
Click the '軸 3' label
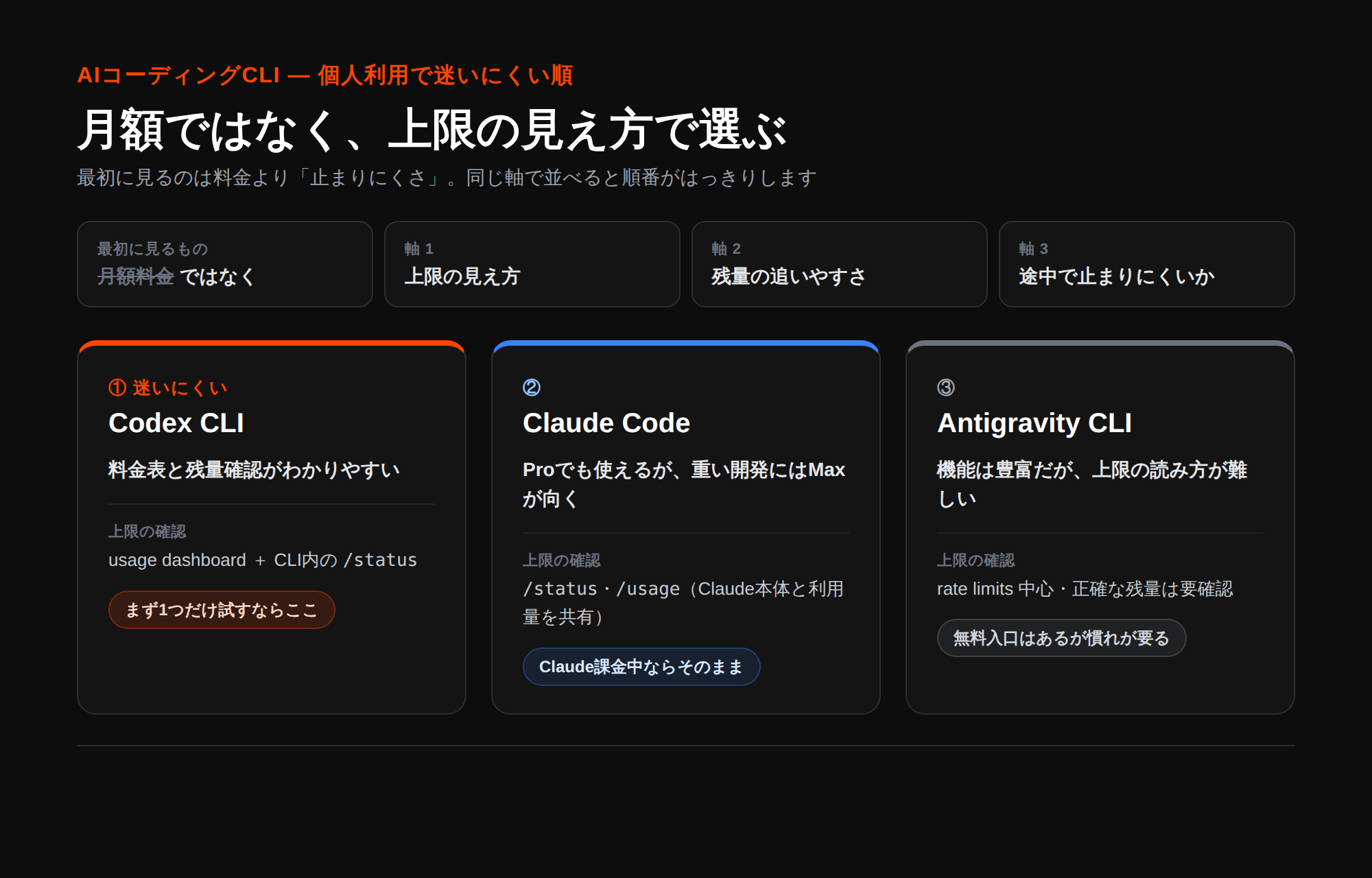1034,248
